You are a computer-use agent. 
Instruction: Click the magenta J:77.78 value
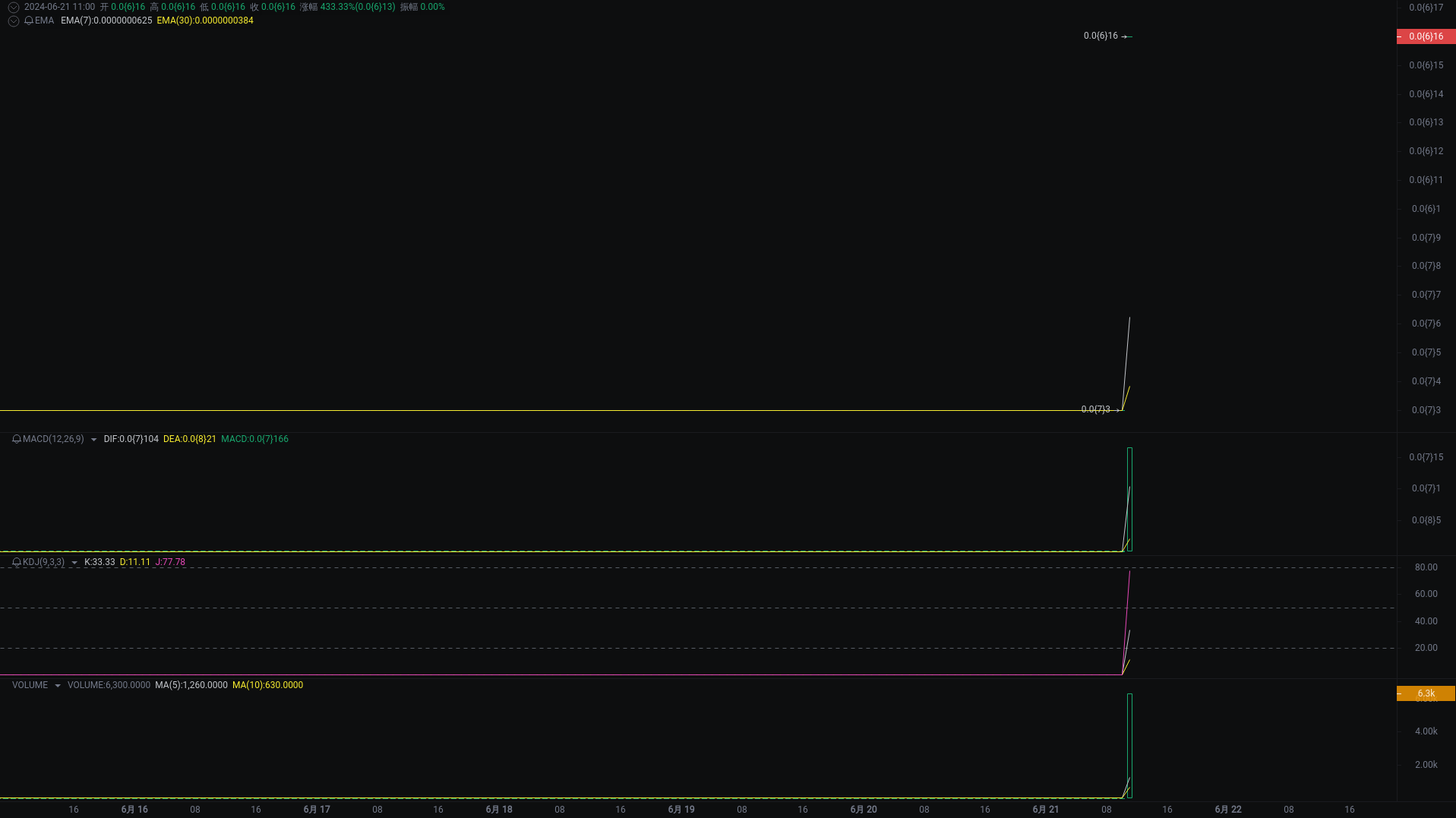pos(170,562)
